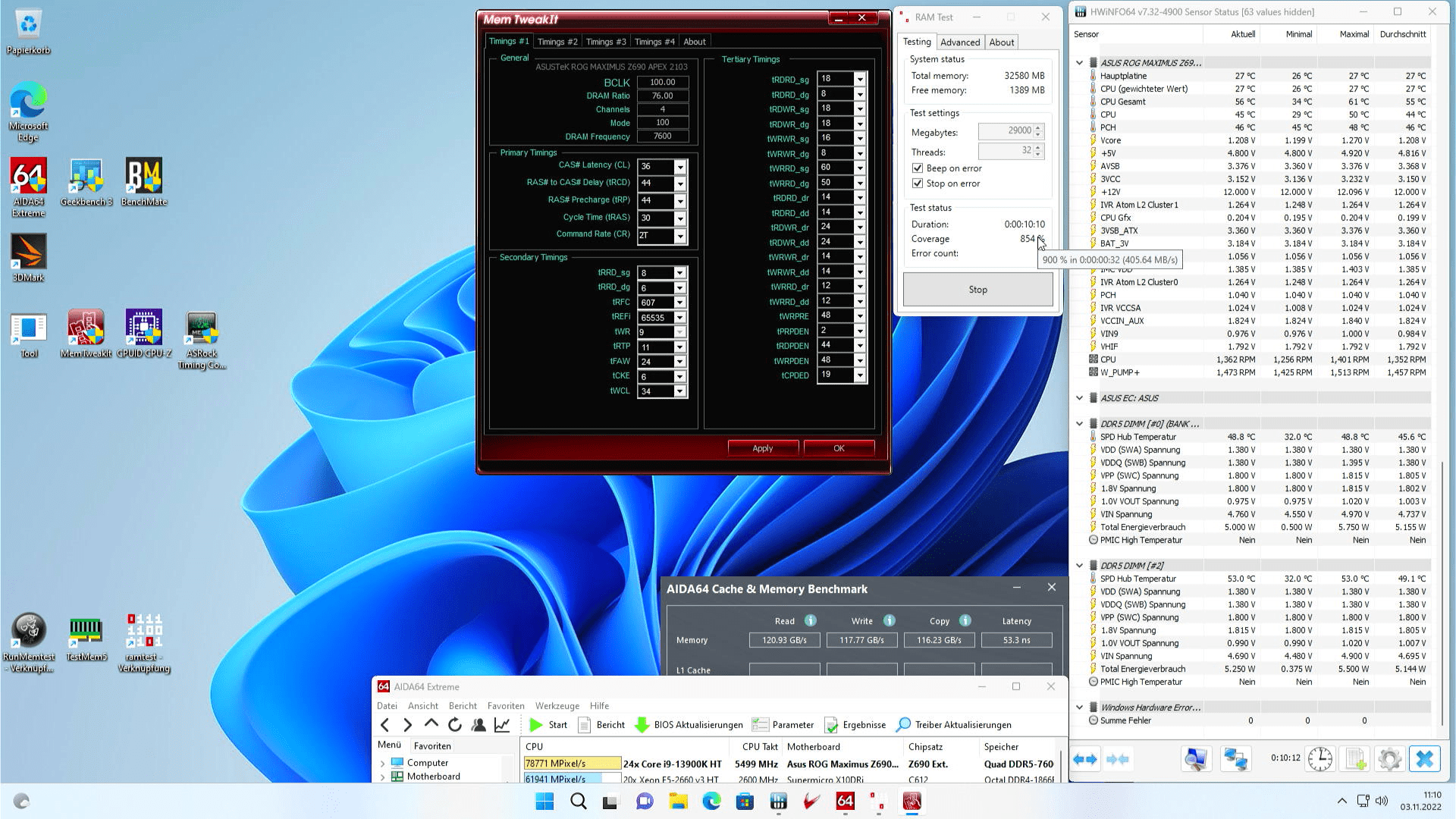Click the Ergebnisse toolbar button in AIDA64
This screenshot has width=1456, height=819.
pos(855,725)
